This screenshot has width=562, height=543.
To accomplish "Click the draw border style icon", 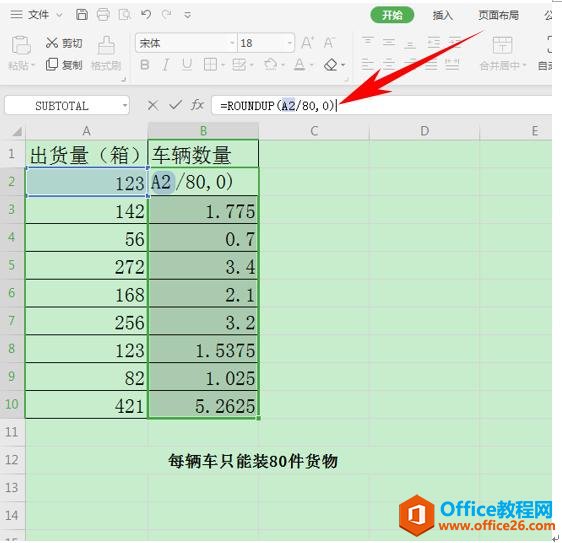I will pos(239,65).
